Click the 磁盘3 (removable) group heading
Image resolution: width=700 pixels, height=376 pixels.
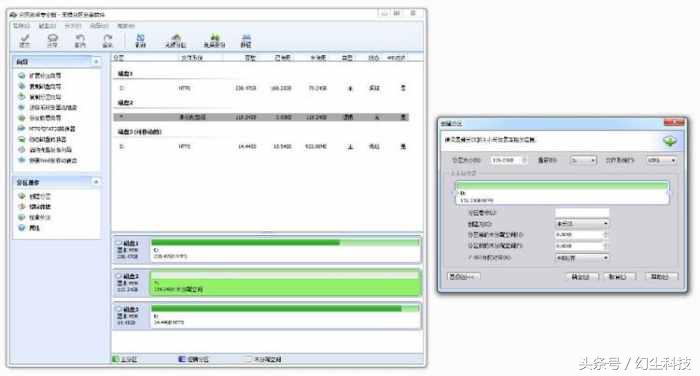[139, 132]
